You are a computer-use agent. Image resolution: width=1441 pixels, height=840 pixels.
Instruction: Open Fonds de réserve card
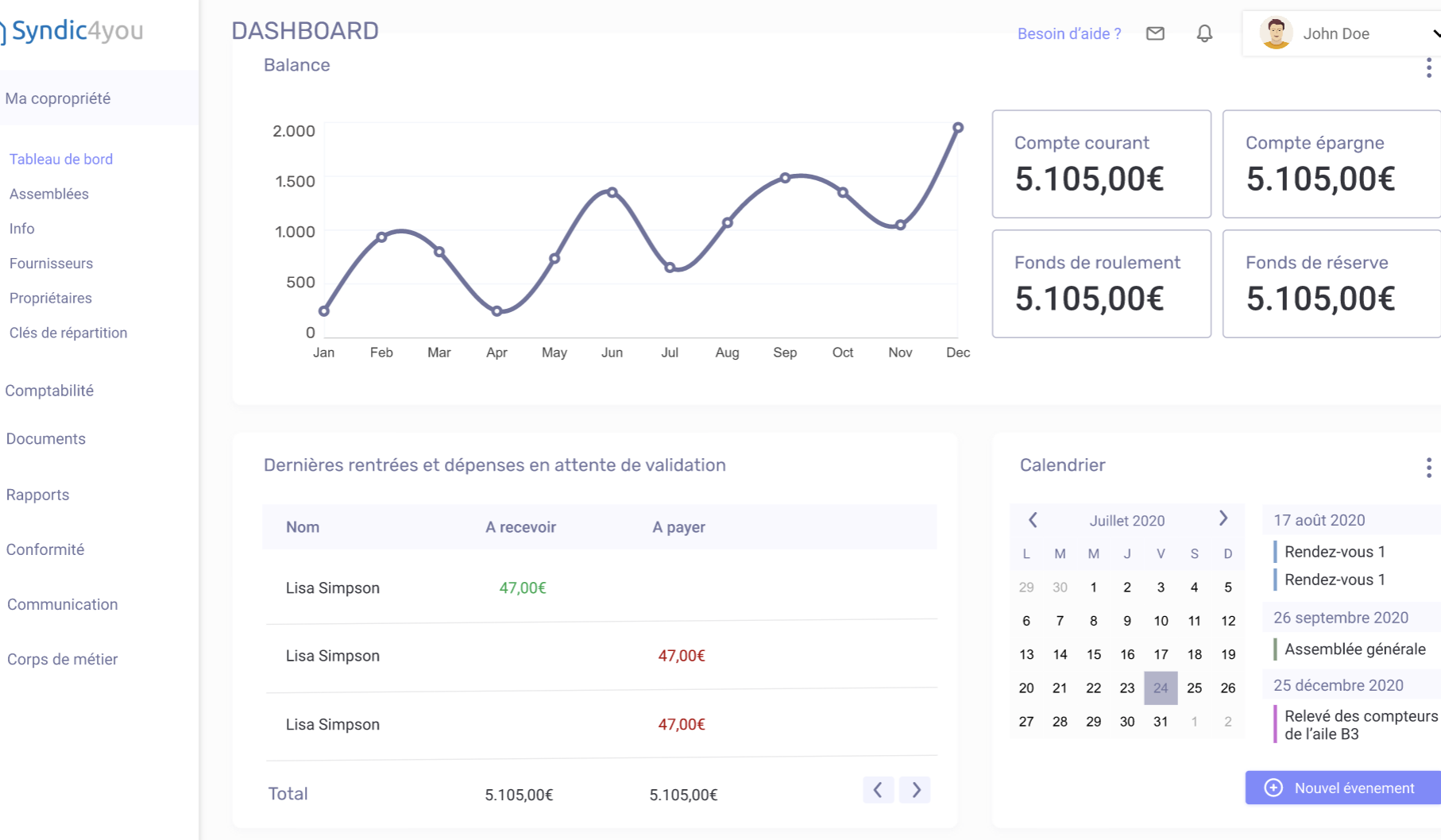pos(1332,283)
